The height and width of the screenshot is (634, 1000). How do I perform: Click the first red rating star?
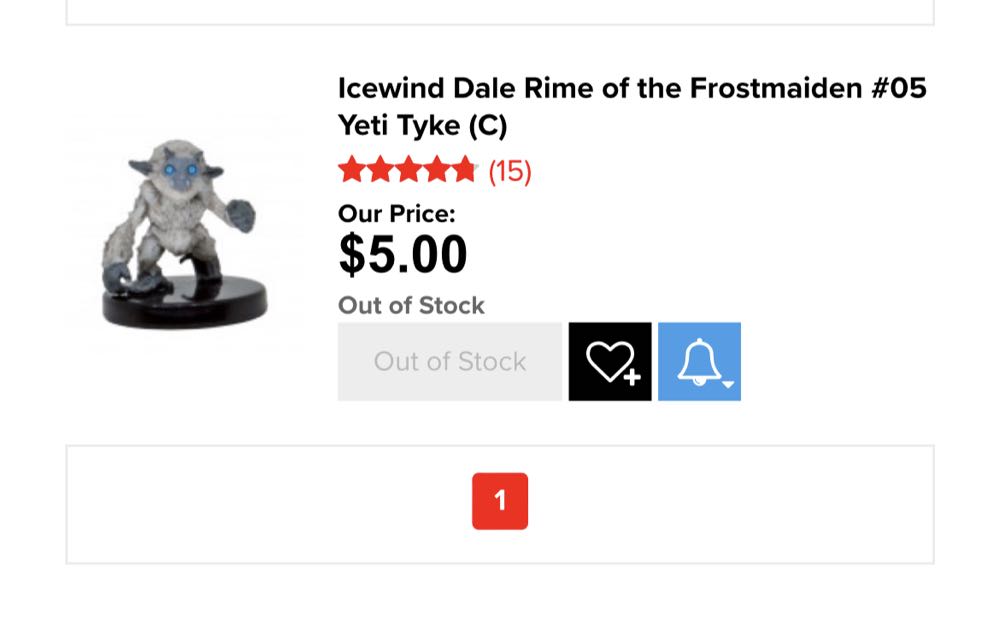(352, 170)
